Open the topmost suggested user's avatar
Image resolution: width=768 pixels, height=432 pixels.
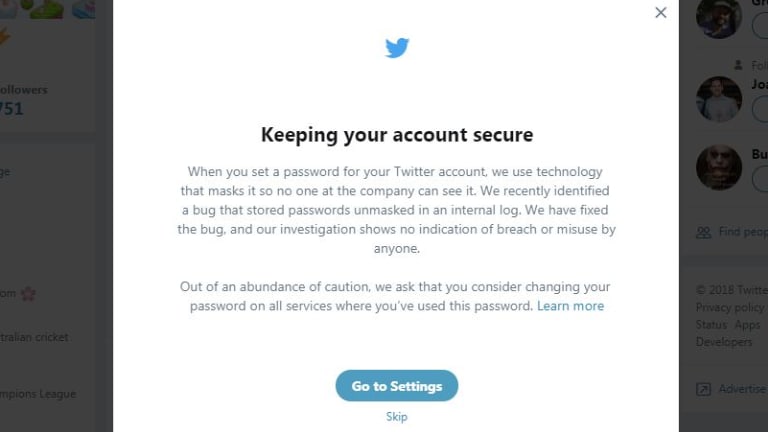pyautogui.click(x=719, y=19)
